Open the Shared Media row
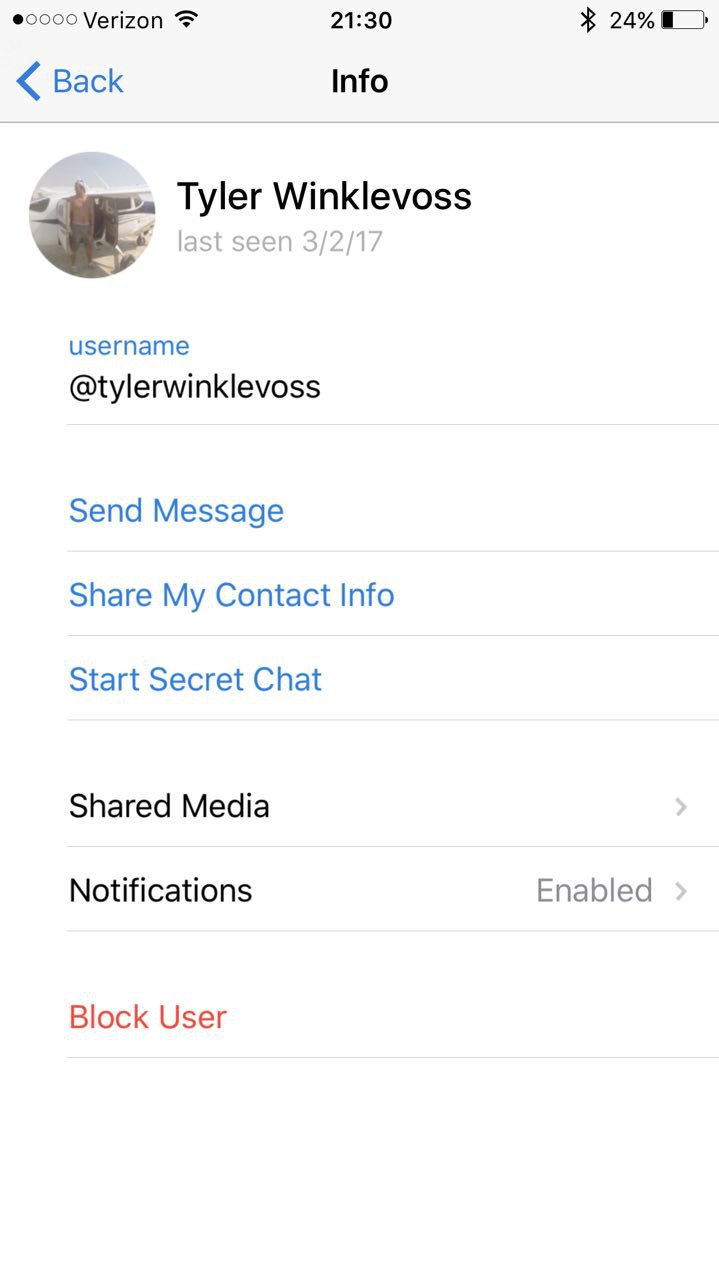Viewport: 719px width, 1280px height. (393, 806)
